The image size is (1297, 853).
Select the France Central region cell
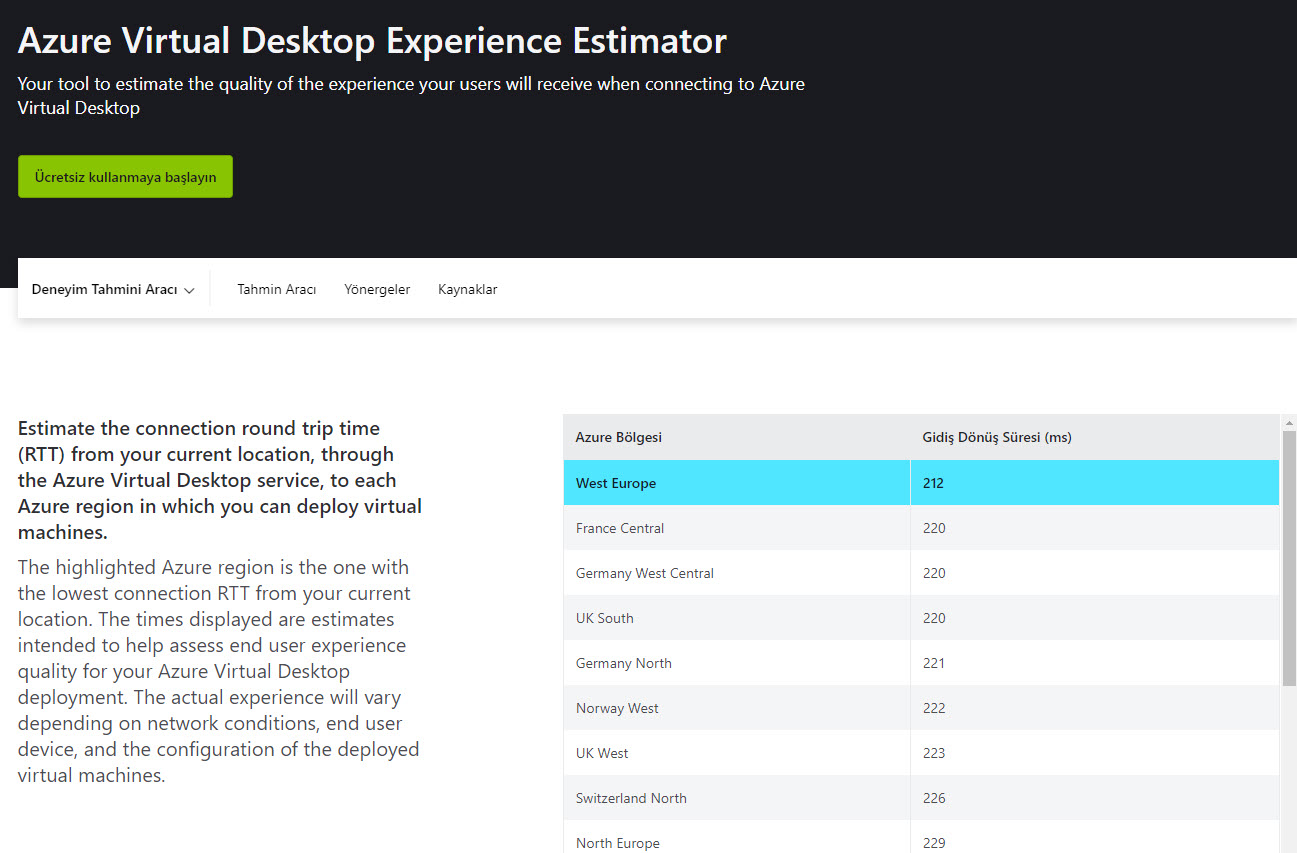tap(620, 528)
